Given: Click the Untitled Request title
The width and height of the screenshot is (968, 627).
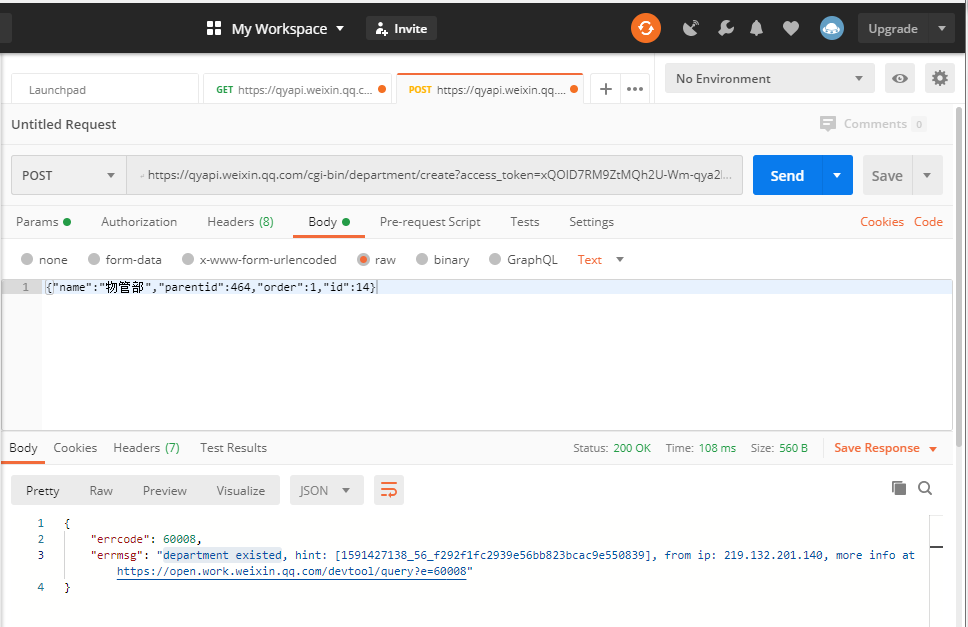Looking at the screenshot, I should (x=64, y=124).
